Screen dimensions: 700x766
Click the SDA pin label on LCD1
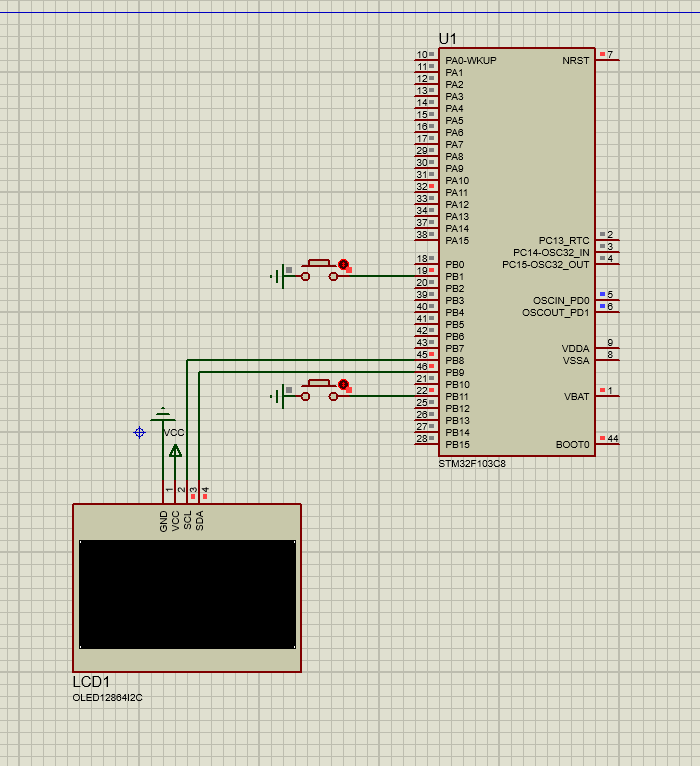pos(199,521)
